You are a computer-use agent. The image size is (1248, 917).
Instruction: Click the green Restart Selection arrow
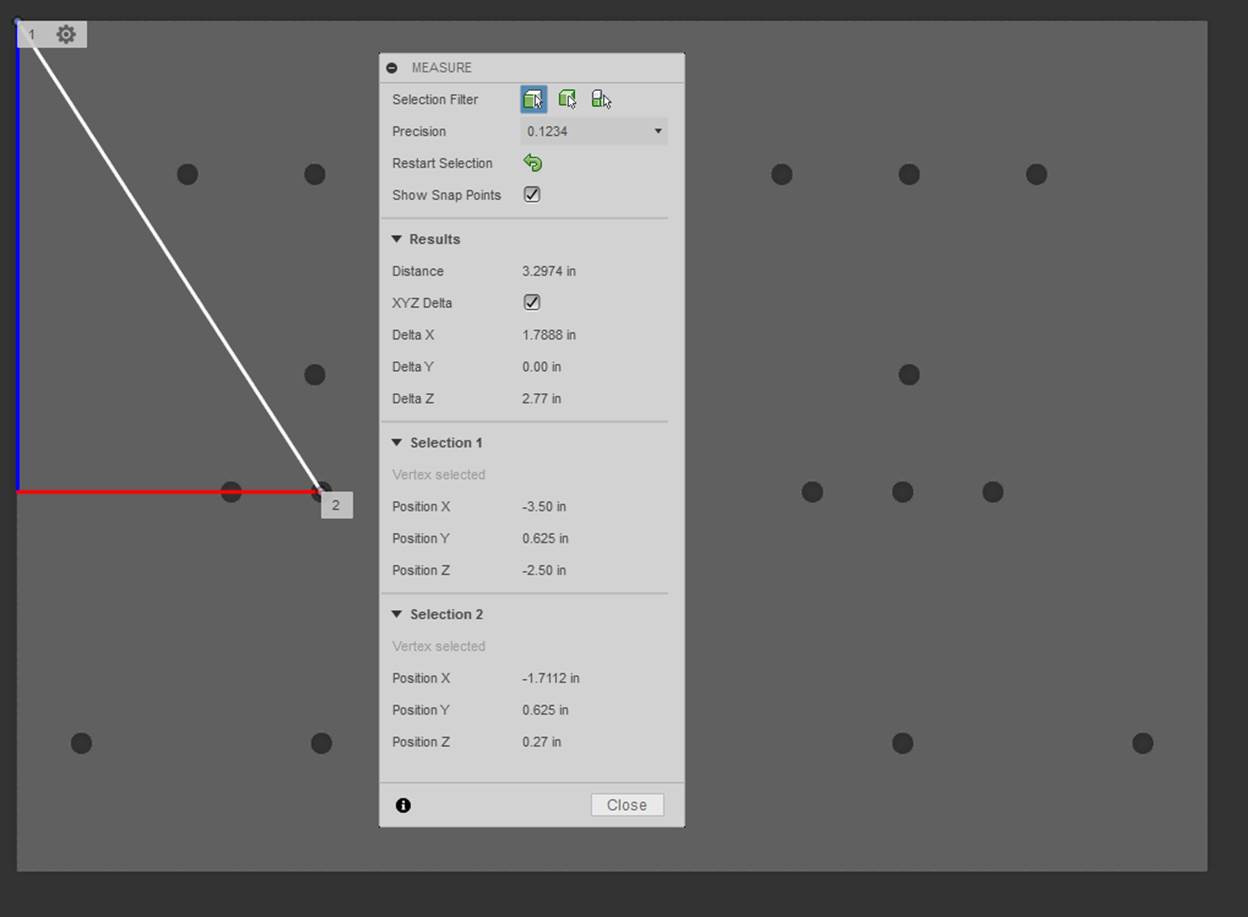tap(533, 163)
